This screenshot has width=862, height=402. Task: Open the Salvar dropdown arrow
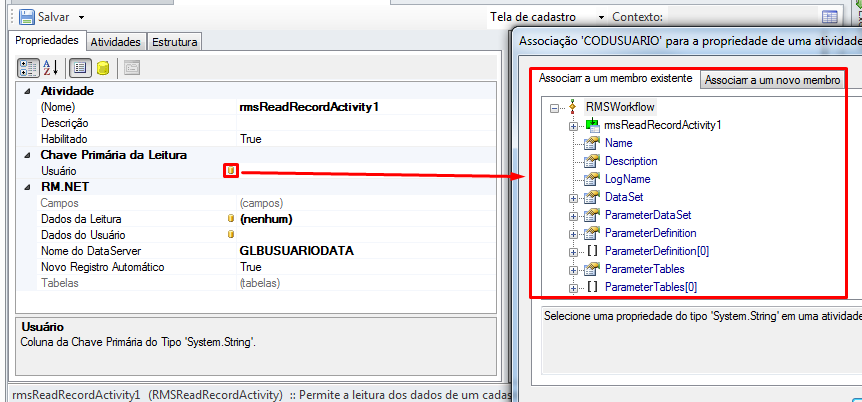click(81, 18)
